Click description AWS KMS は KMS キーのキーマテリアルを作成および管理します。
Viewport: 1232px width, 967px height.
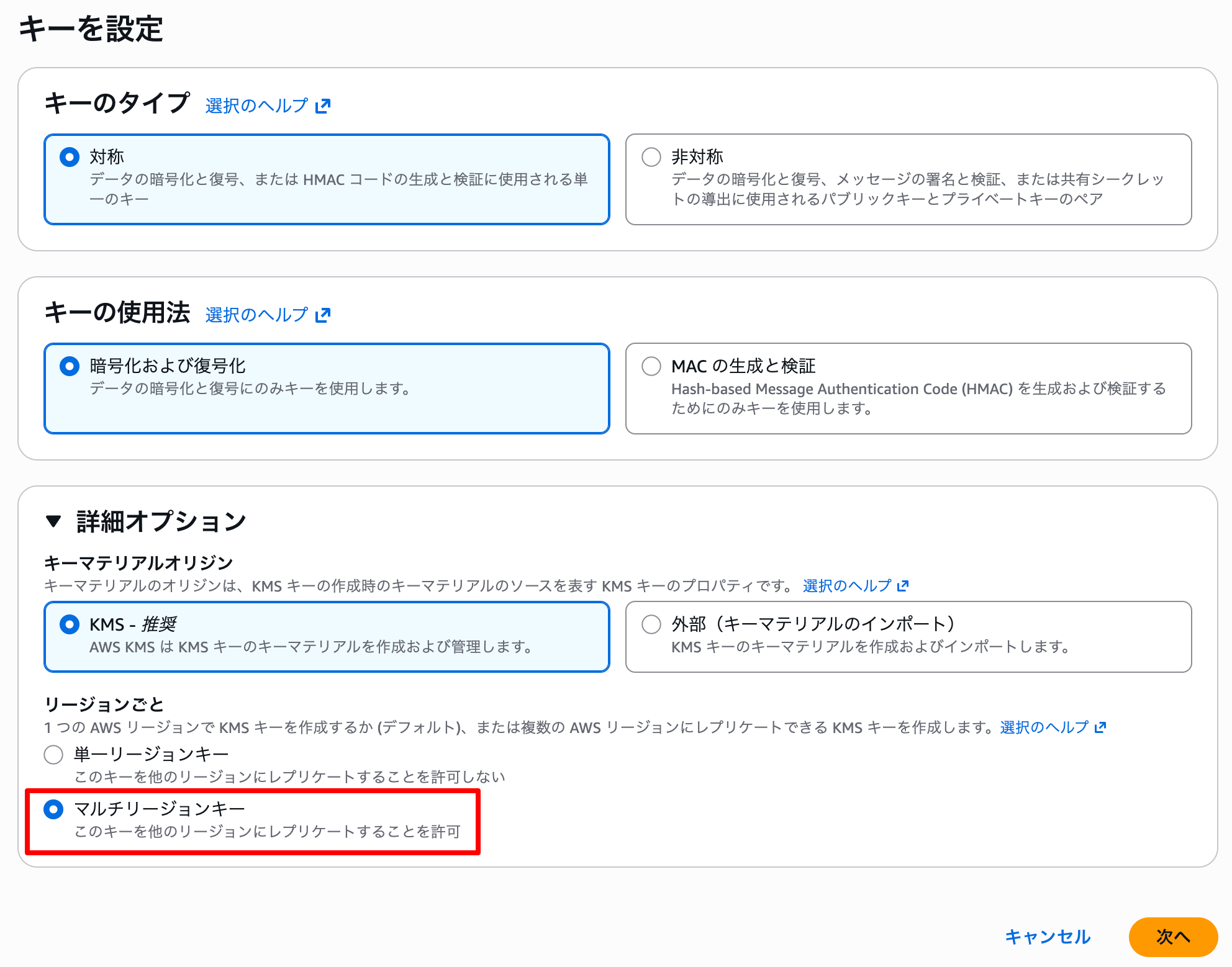312,647
